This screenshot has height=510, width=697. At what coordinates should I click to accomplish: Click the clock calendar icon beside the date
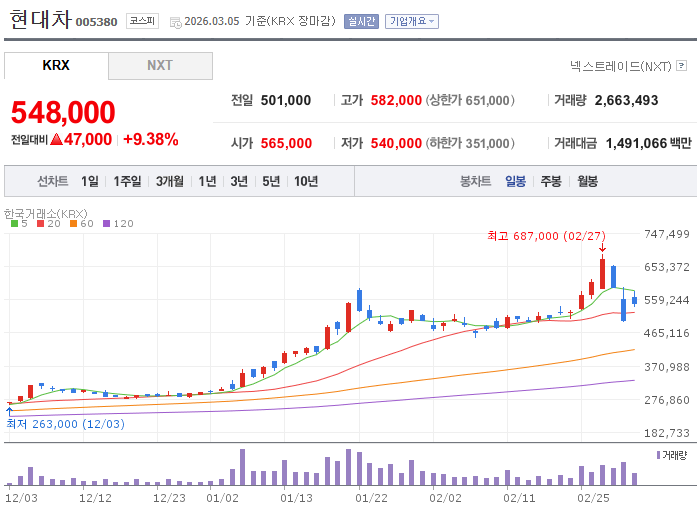coord(176,22)
